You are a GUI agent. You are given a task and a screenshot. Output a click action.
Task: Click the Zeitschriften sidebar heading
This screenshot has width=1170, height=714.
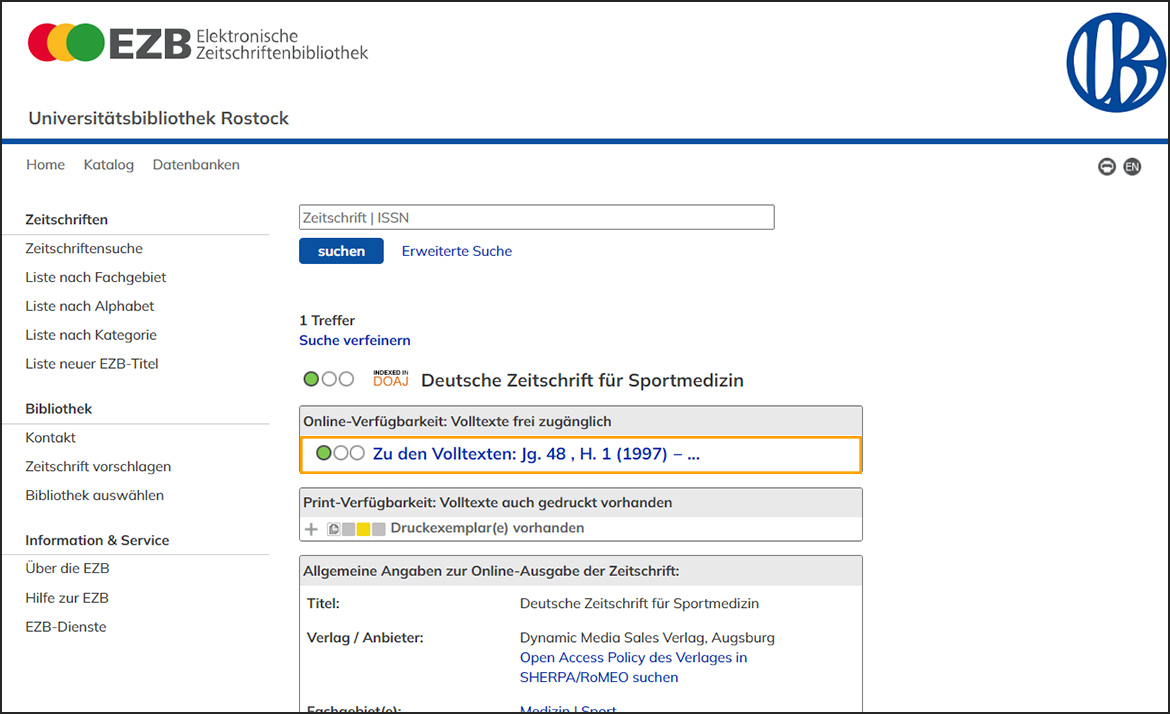66,219
